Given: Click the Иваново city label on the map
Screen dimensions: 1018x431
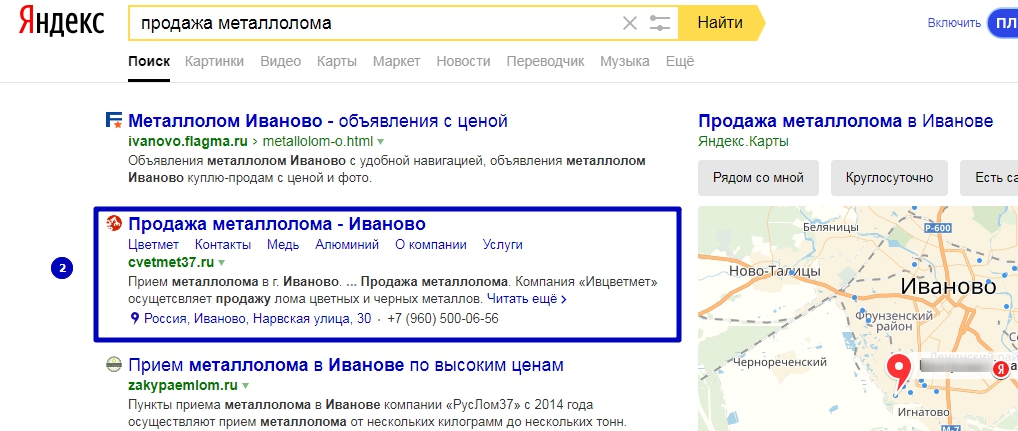Looking at the screenshot, I should click(x=949, y=286).
